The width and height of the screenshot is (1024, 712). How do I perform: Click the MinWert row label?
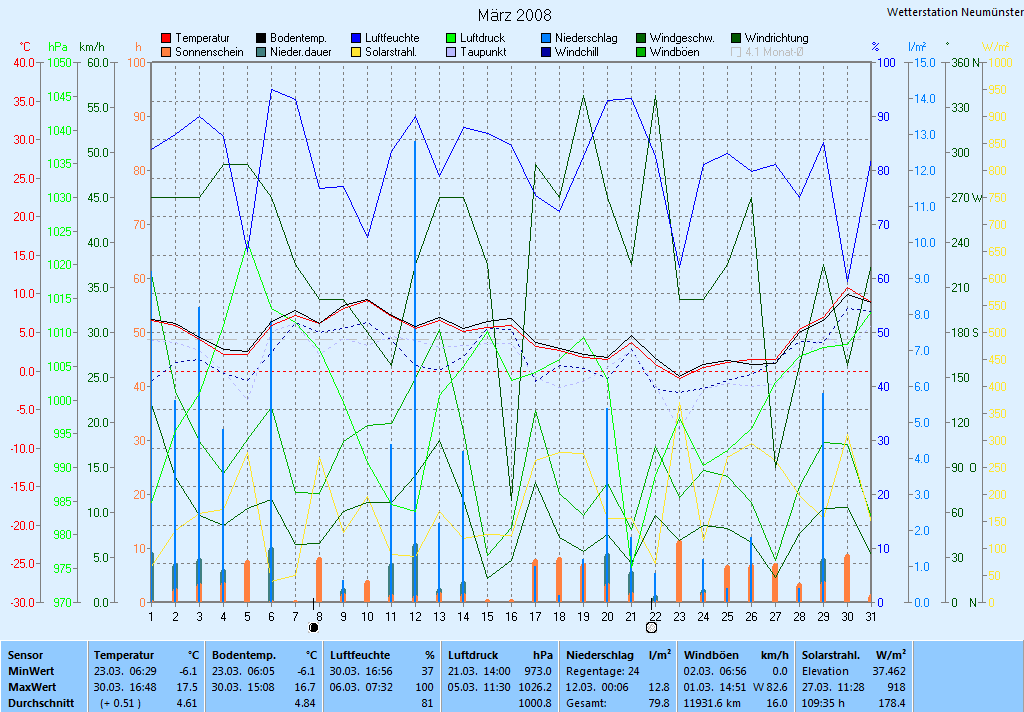coord(31,671)
